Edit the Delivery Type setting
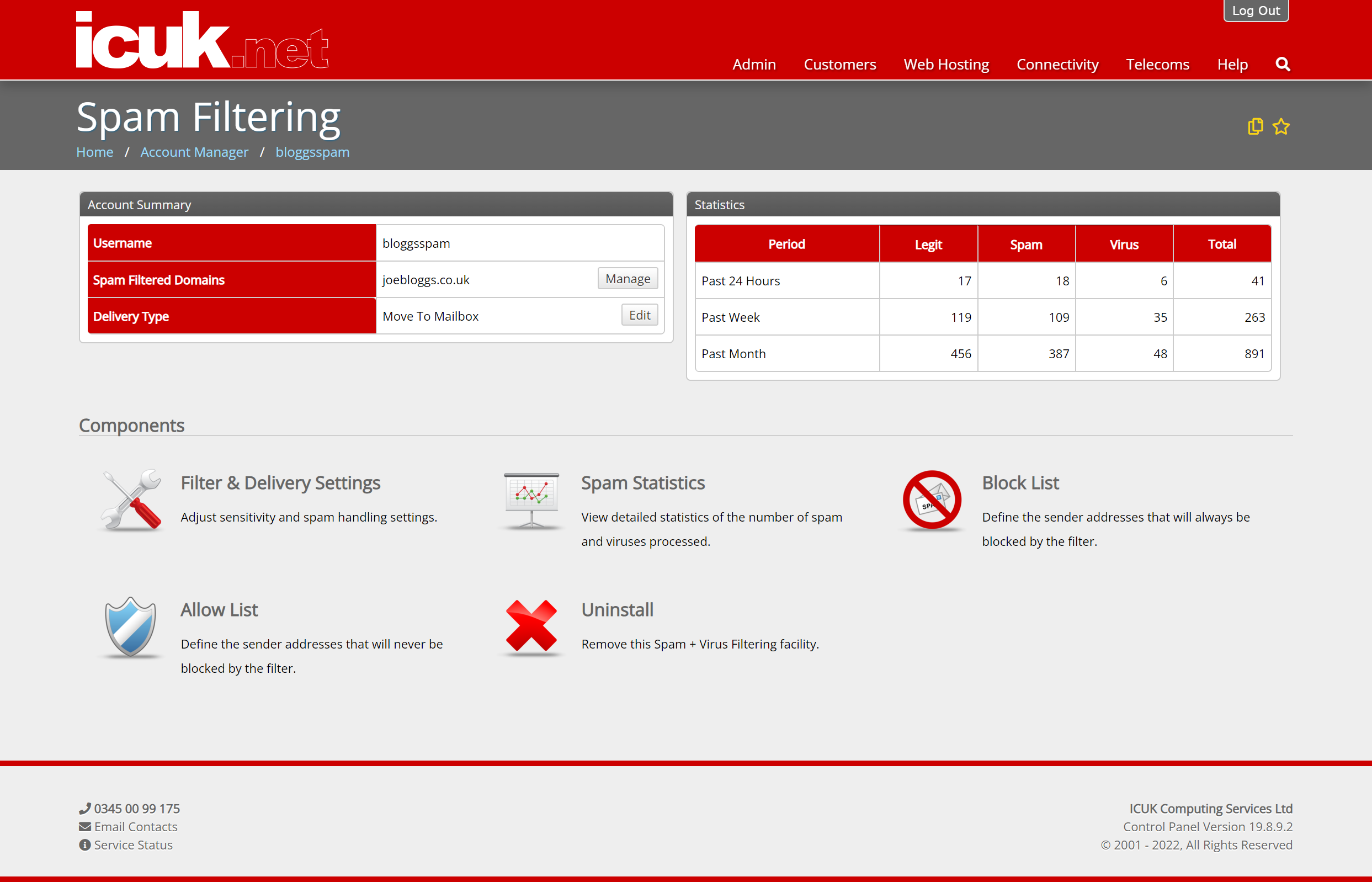Image resolution: width=1372 pixels, height=882 pixels. point(640,315)
